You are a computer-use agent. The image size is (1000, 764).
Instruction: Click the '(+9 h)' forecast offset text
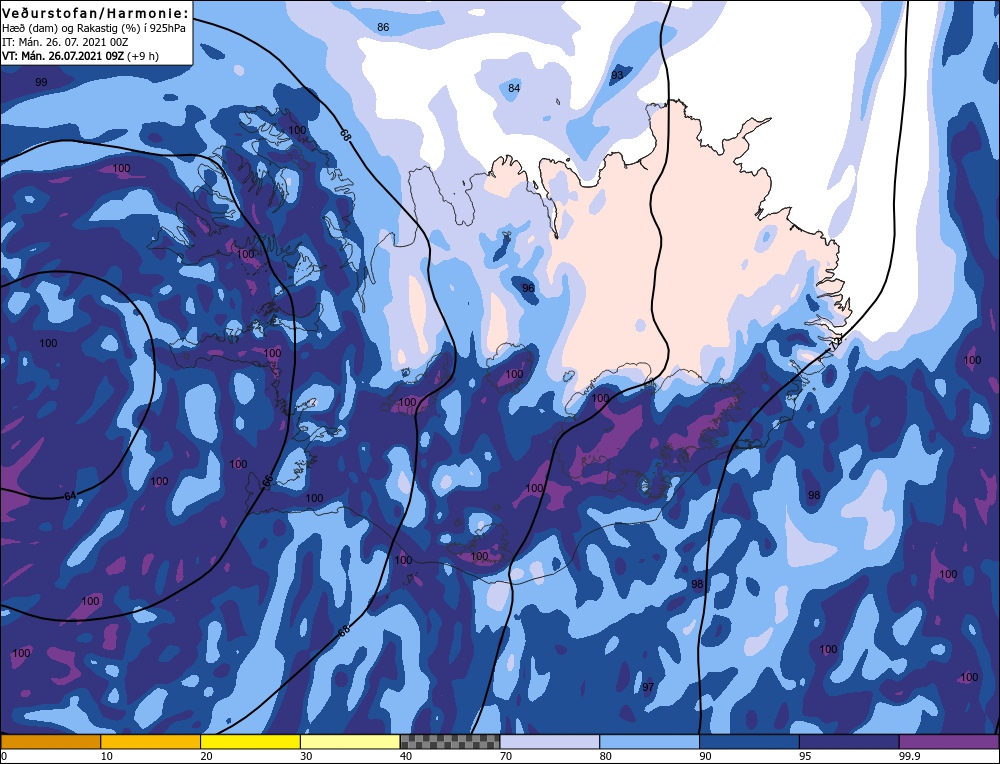[143, 56]
